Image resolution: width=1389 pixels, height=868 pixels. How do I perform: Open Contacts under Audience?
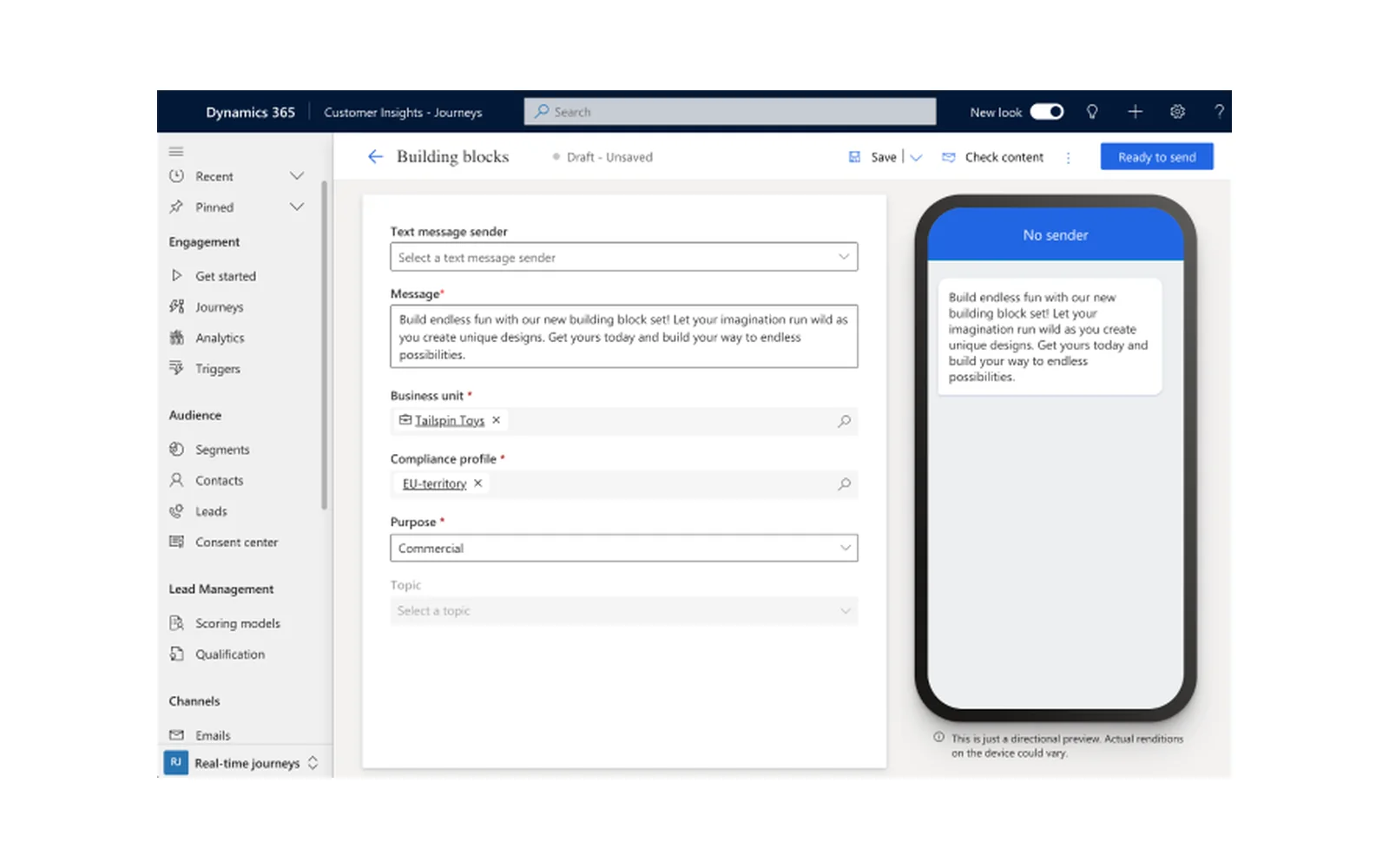tap(220, 480)
